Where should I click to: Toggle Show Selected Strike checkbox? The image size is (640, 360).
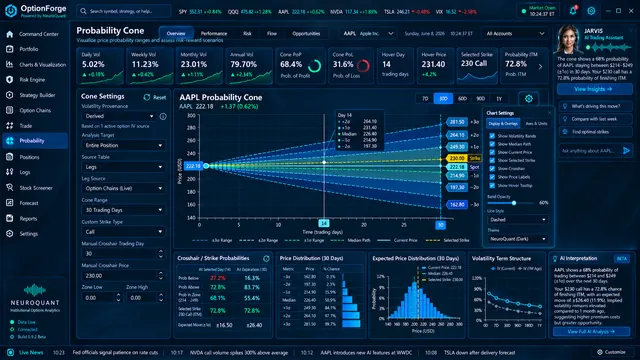[x=492, y=160]
